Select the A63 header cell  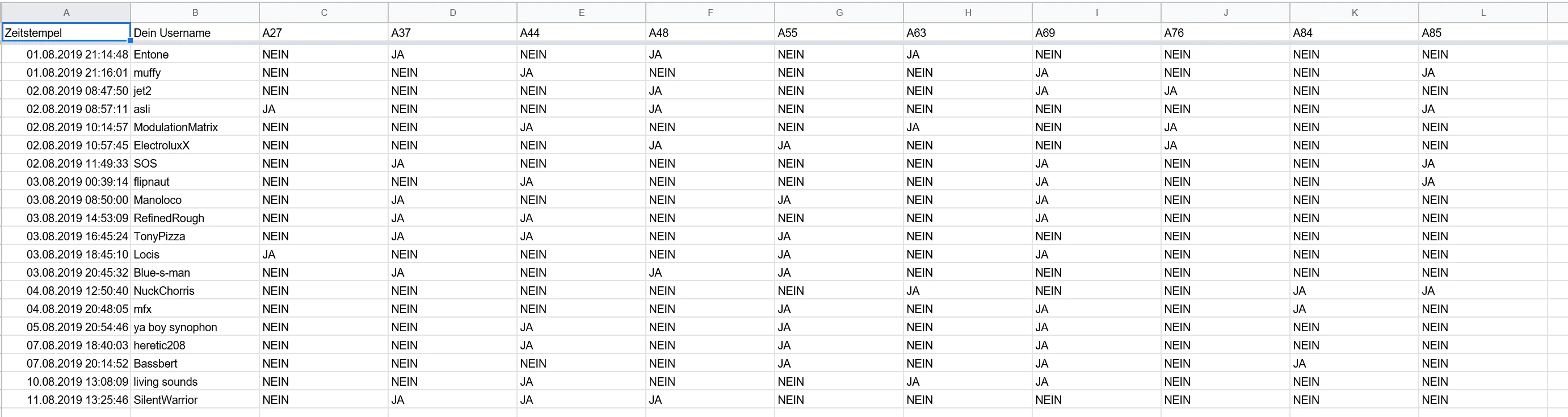pyautogui.click(x=968, y=32)
